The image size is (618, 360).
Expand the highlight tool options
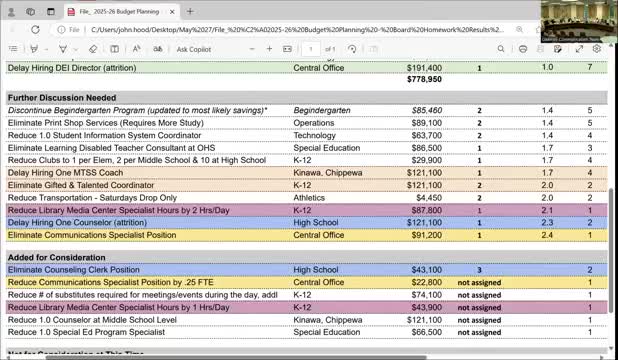[46, 49]
